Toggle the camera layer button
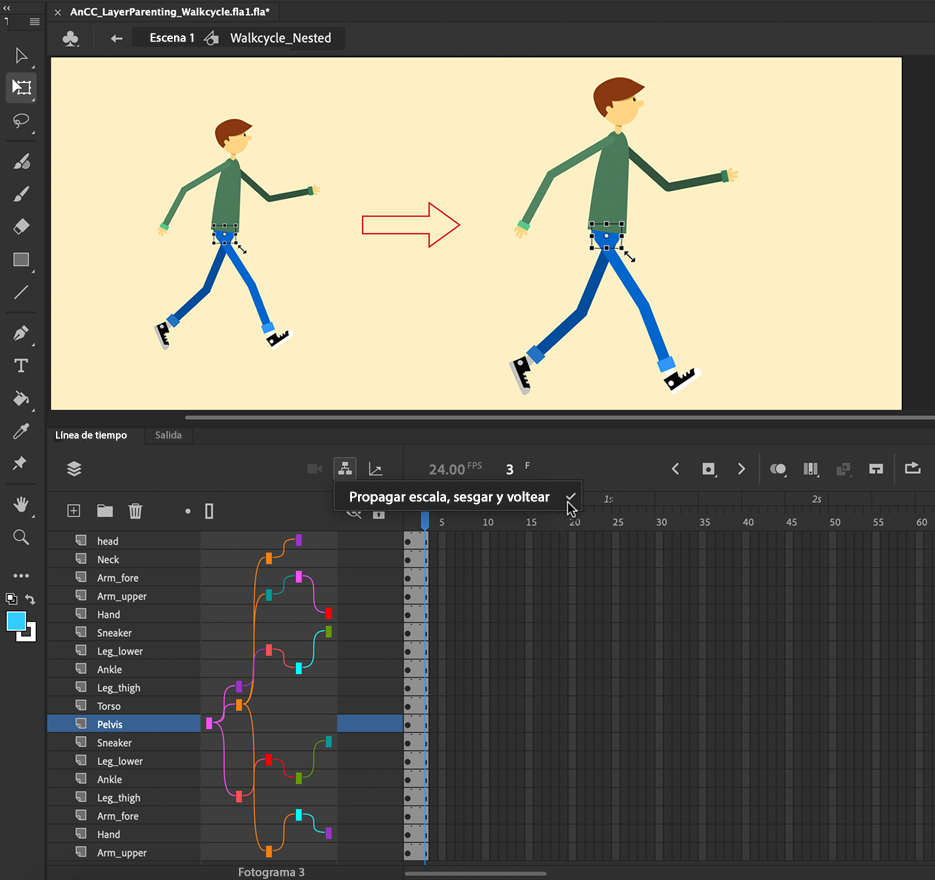Screen dimensions: 935x880 tap(314, 469)
